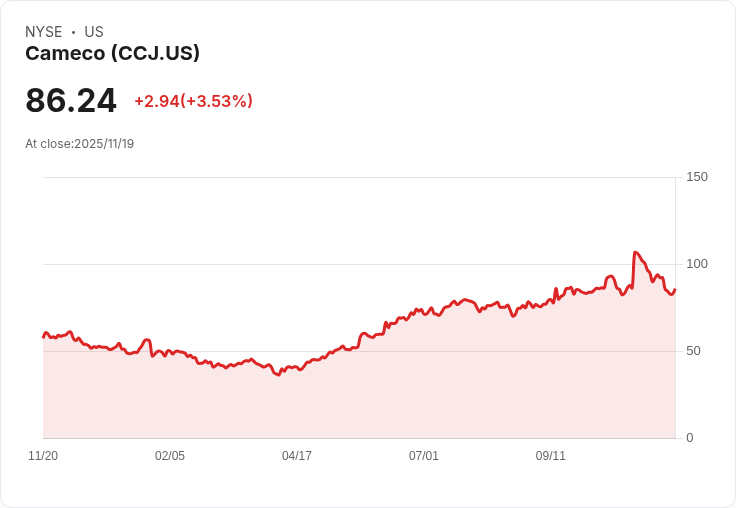
Task: Click the rightmost end of the price line
Action: point(675,290)
